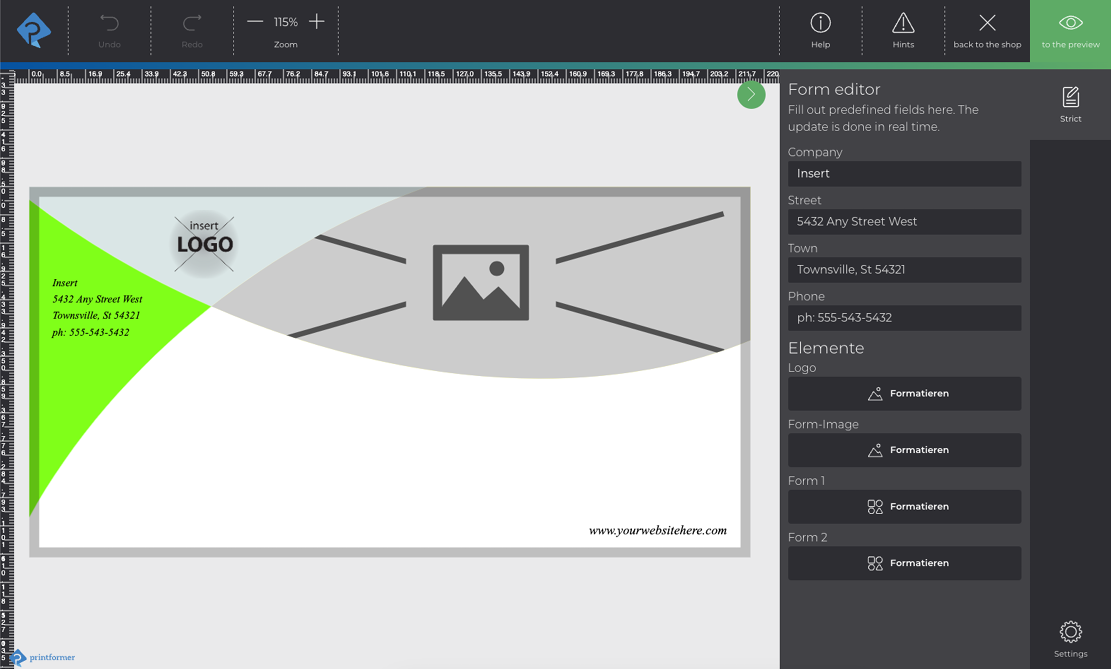
Task: Focus the Phone number field
Action: point(904,318)
